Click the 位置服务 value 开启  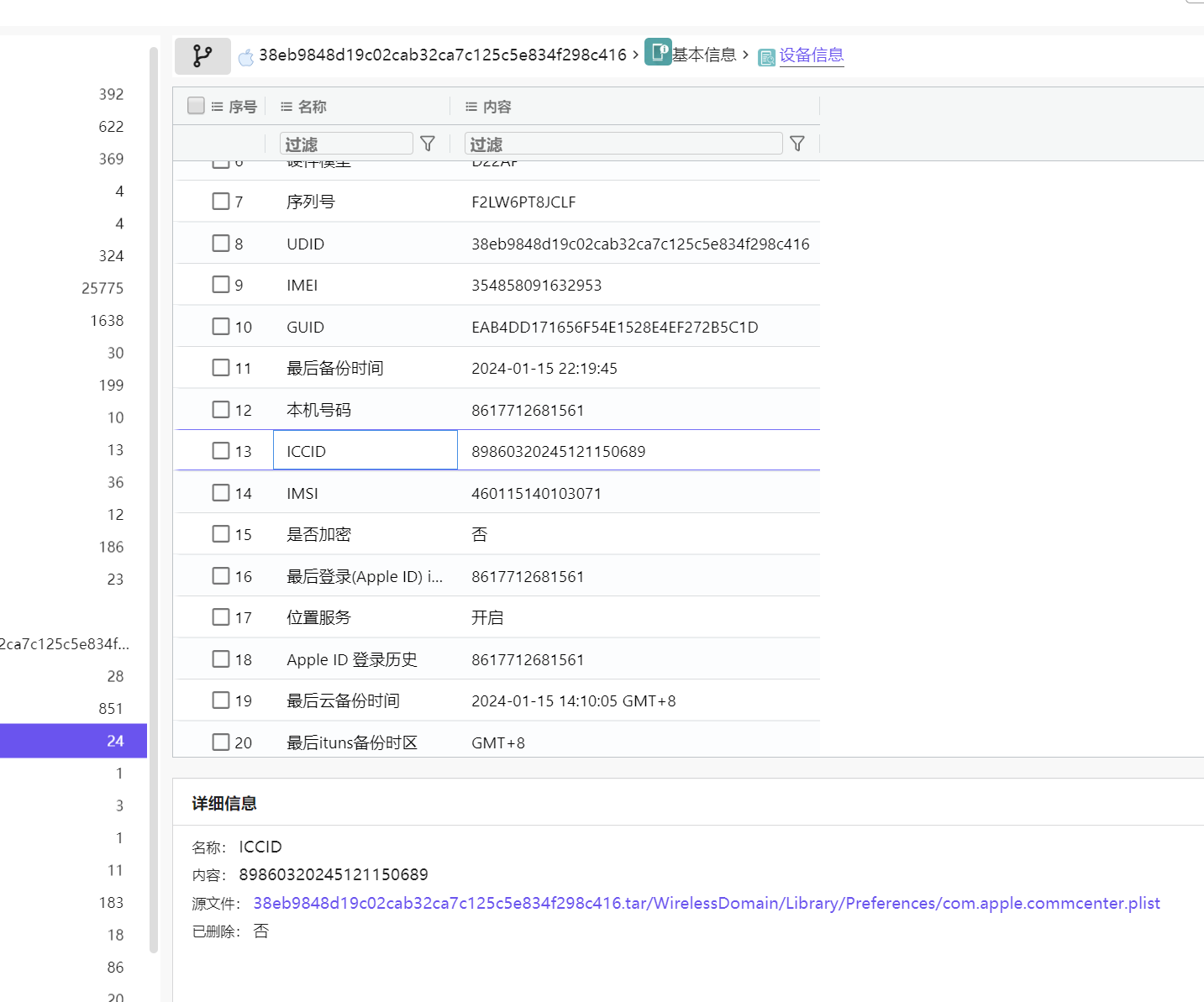[x=487, y=617]
